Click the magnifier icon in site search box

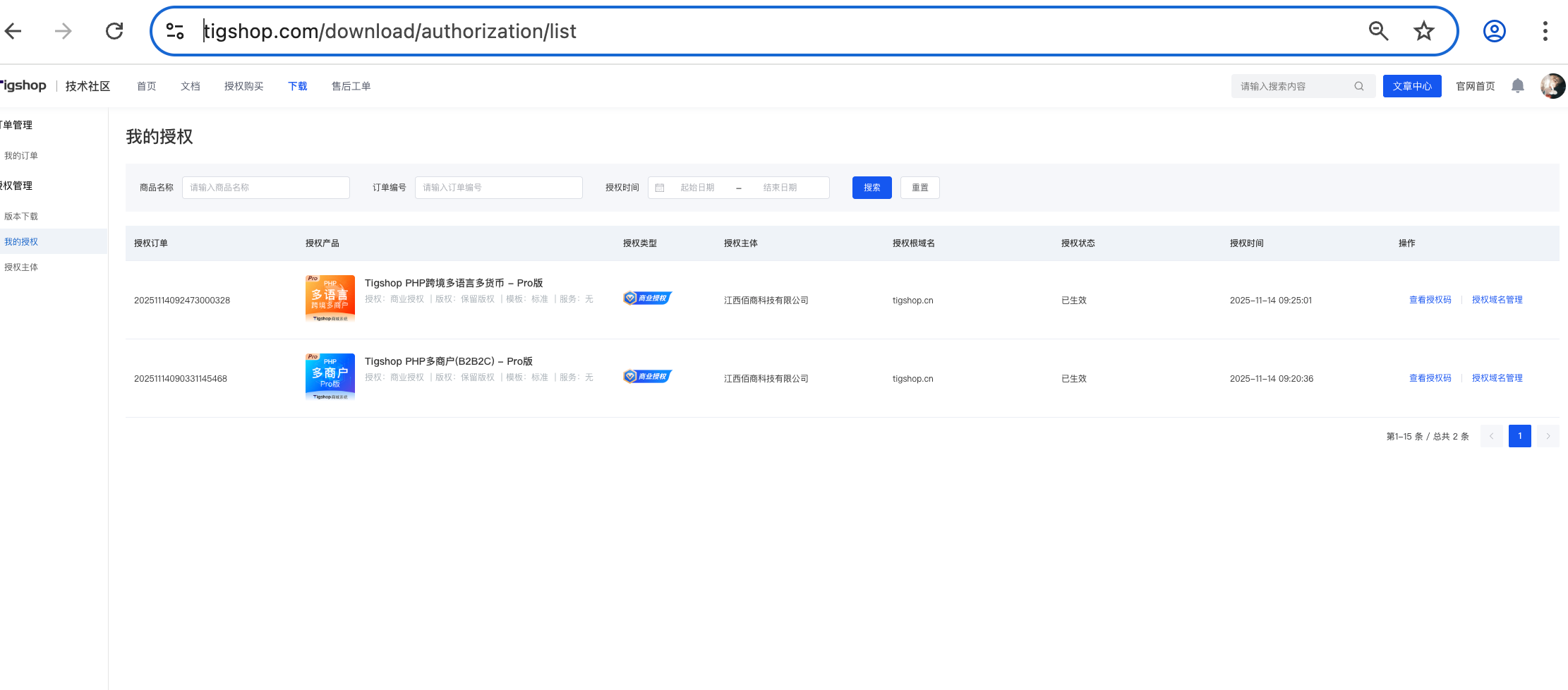(1358, 86)
